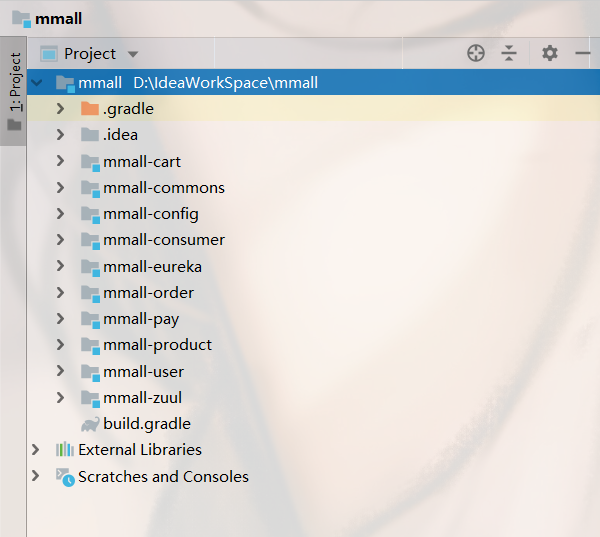This screenshot has height=537, width=600.
Task: Click the mmall-cart module folder icon
Action: tap(91, 162)
